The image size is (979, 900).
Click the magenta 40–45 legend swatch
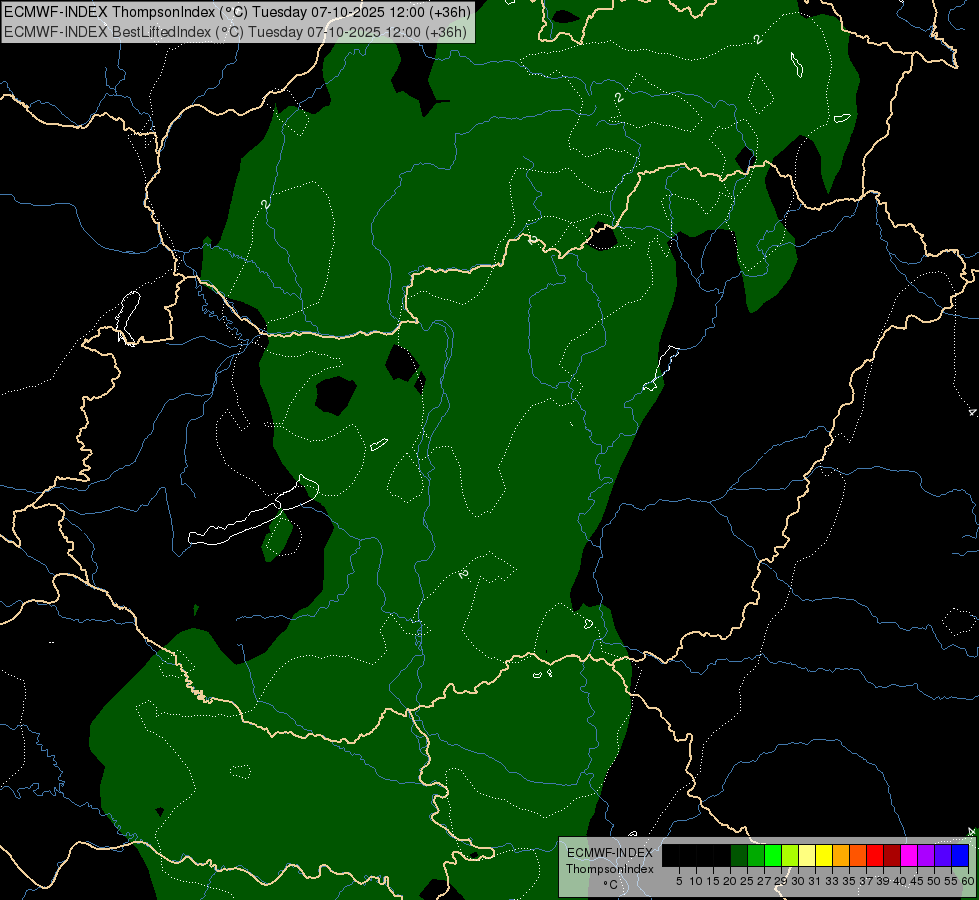909,855
